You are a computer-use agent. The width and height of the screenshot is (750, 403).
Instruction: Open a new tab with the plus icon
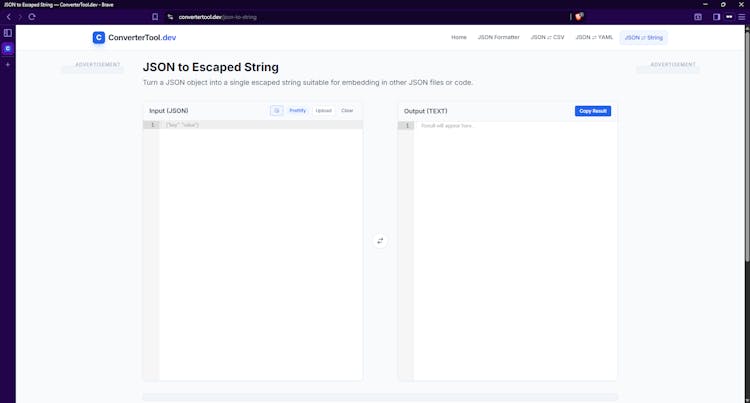coord(7,64)
